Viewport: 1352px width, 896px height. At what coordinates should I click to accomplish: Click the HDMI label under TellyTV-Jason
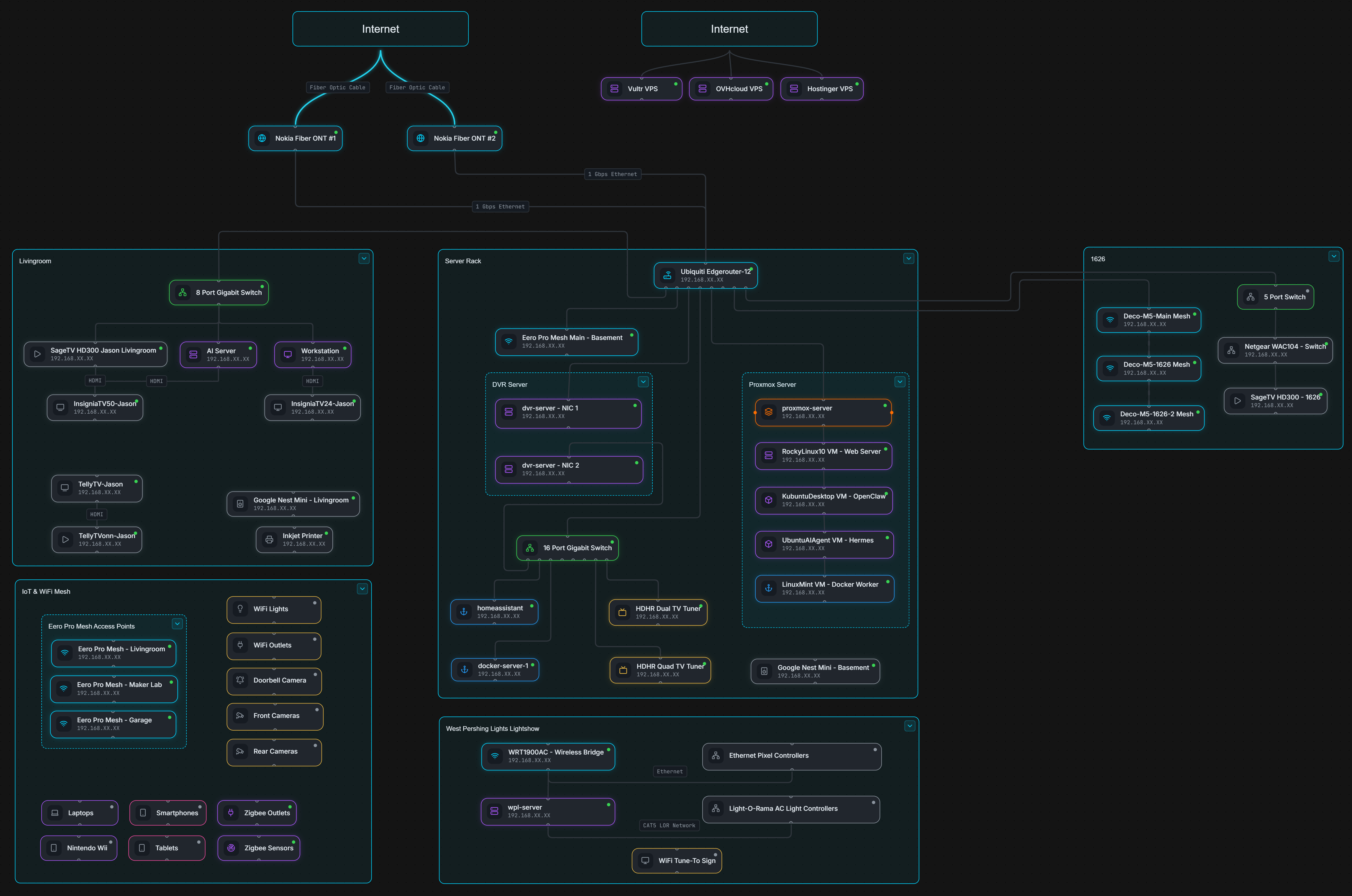click(97, 515)
